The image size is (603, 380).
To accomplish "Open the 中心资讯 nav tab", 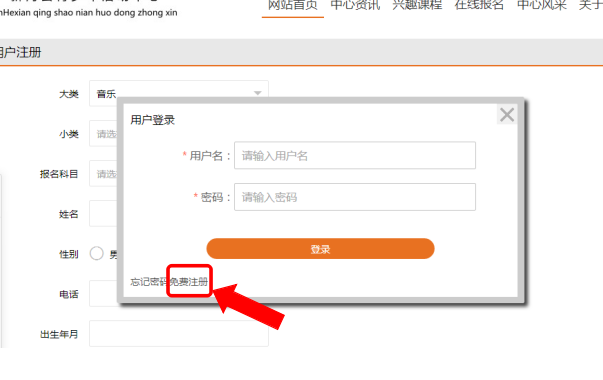I will pyautogui.click(x=355, y=5).
